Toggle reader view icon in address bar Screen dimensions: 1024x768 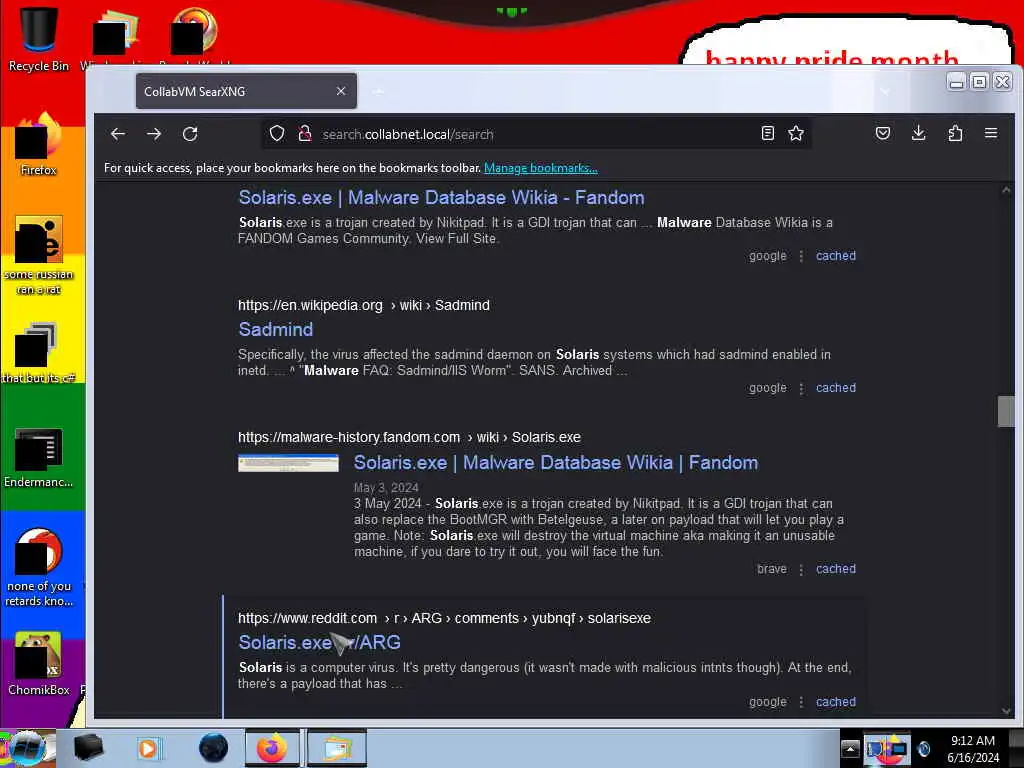pyautogui.click(x=768, y=133)
